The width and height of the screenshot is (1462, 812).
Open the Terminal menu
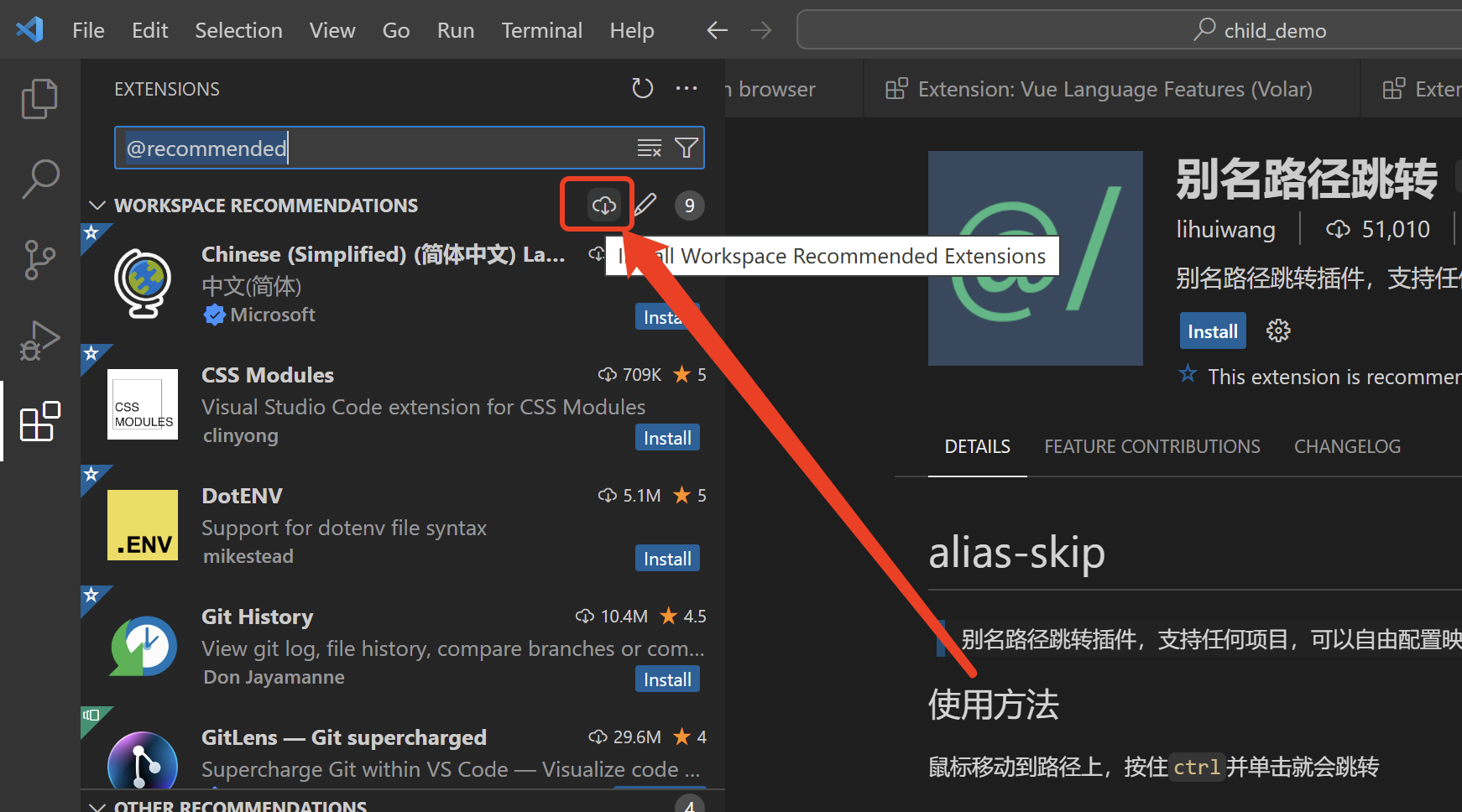point(541,31)
